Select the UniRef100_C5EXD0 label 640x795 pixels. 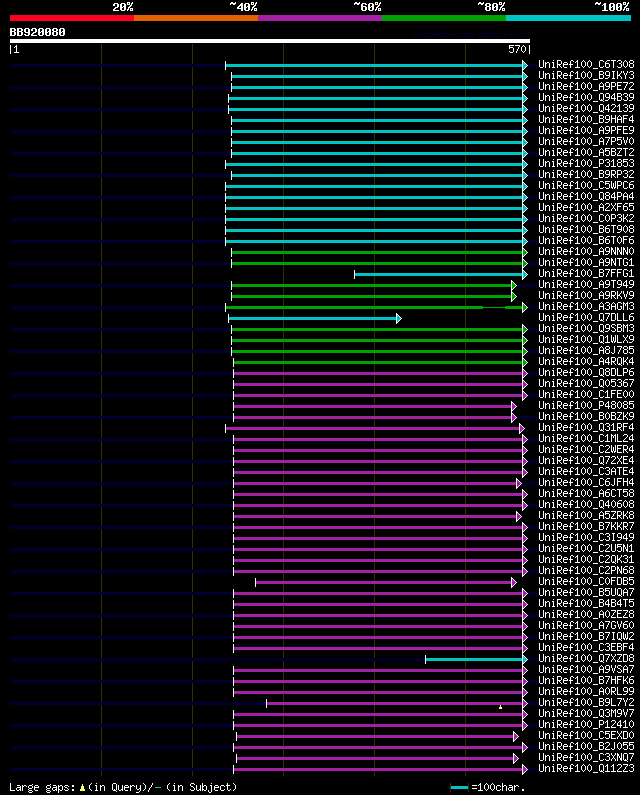(x=586, y=736)
